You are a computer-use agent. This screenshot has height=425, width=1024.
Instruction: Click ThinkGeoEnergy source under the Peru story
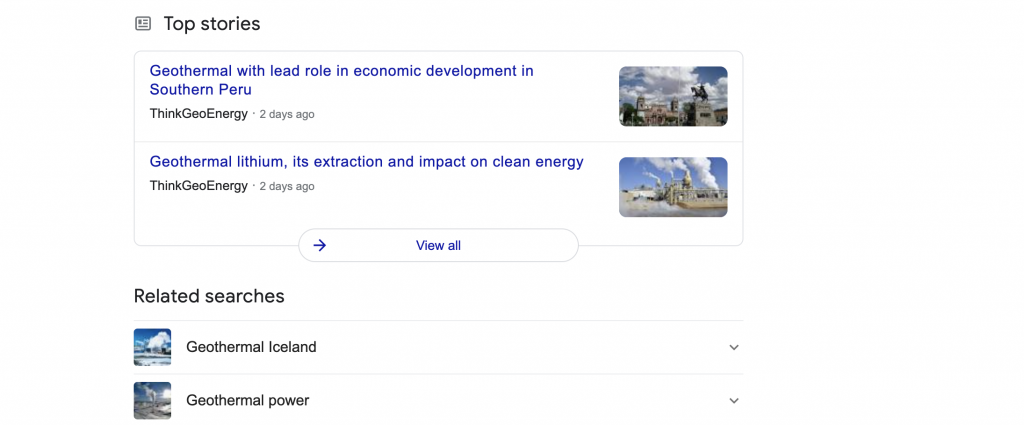tap(199, 114)
